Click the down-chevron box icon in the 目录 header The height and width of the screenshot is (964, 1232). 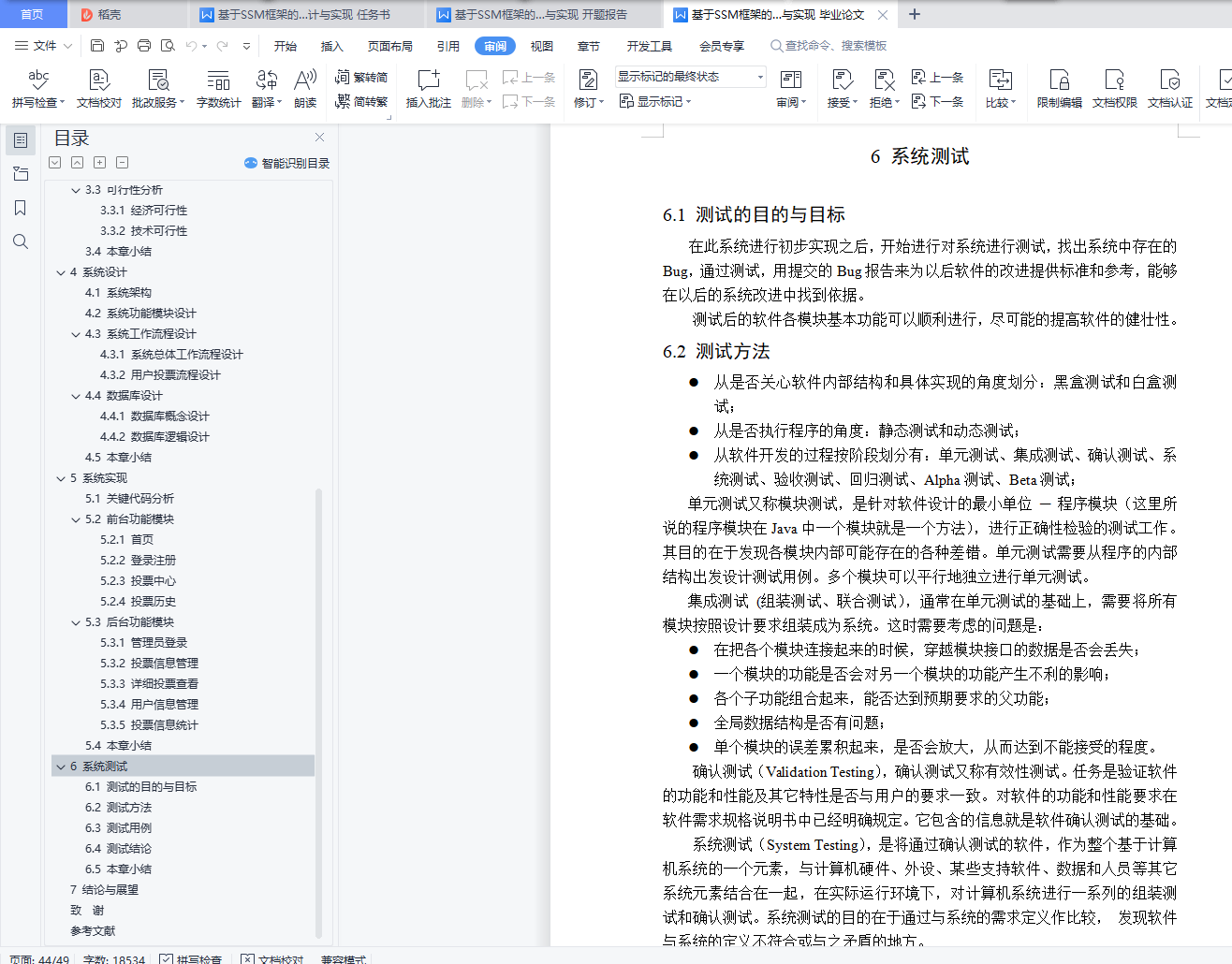point(55,163)
